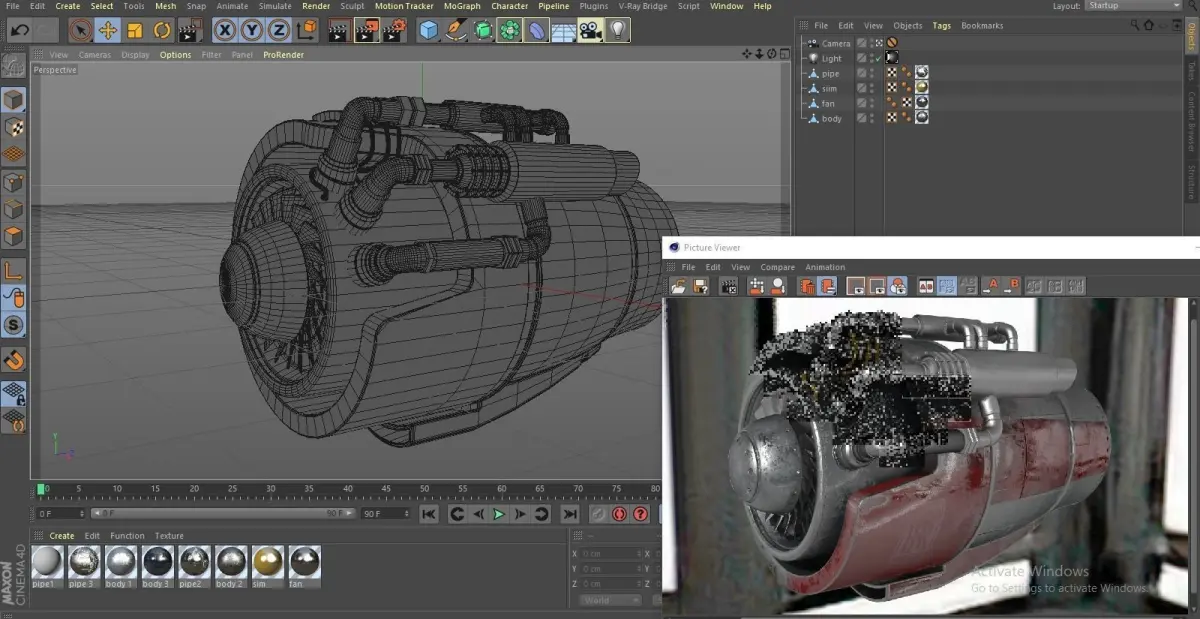Screen dimensions: 1200x619
Task: Open the MoGraph menu
Action: (x=462, y=6)
